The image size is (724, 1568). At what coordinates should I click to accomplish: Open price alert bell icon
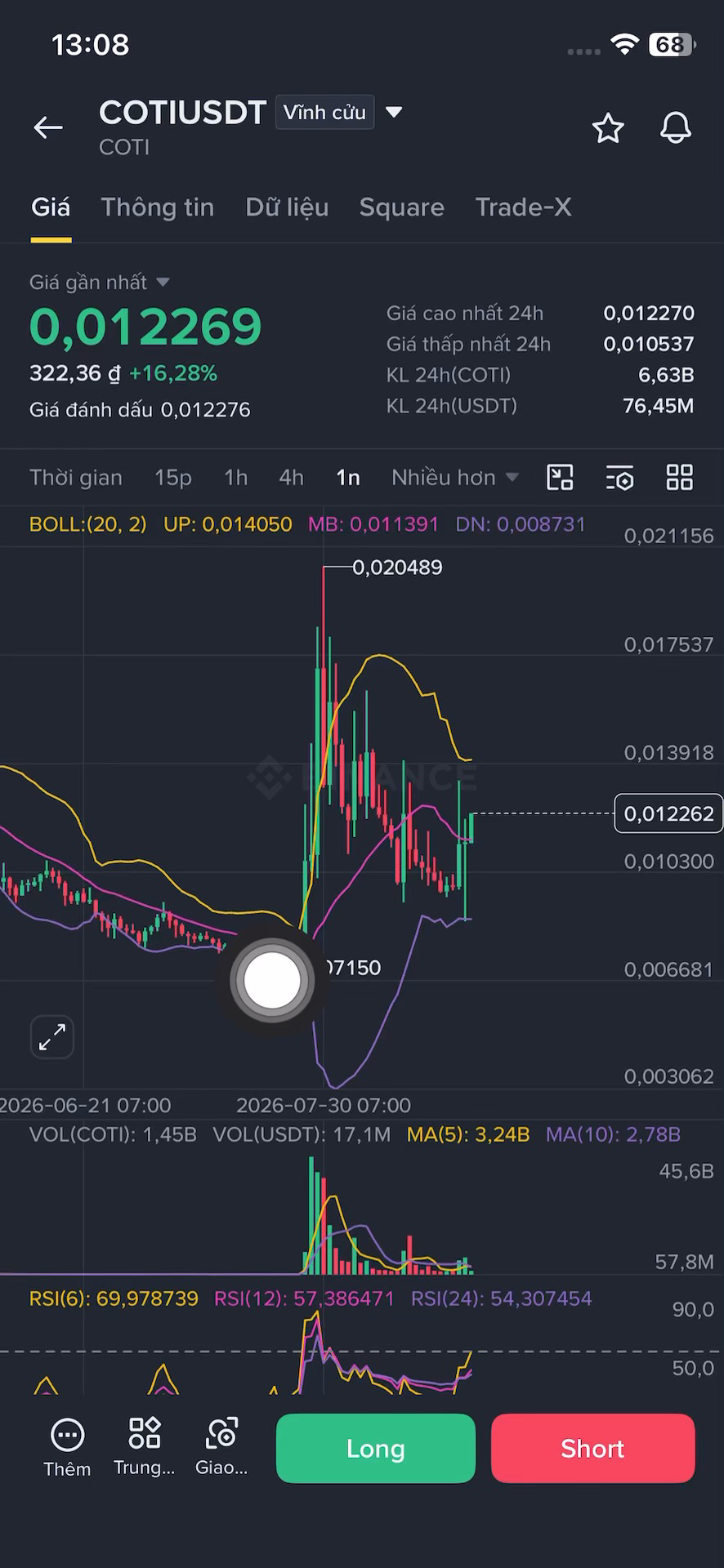point(676,128)
